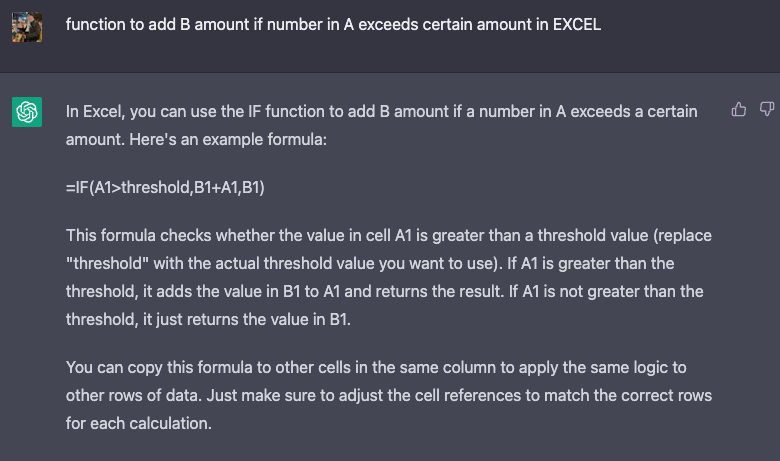Screen dimensions: 780x461
Task: Click the ChatGPT logo icon
Action: coord(26,112)
